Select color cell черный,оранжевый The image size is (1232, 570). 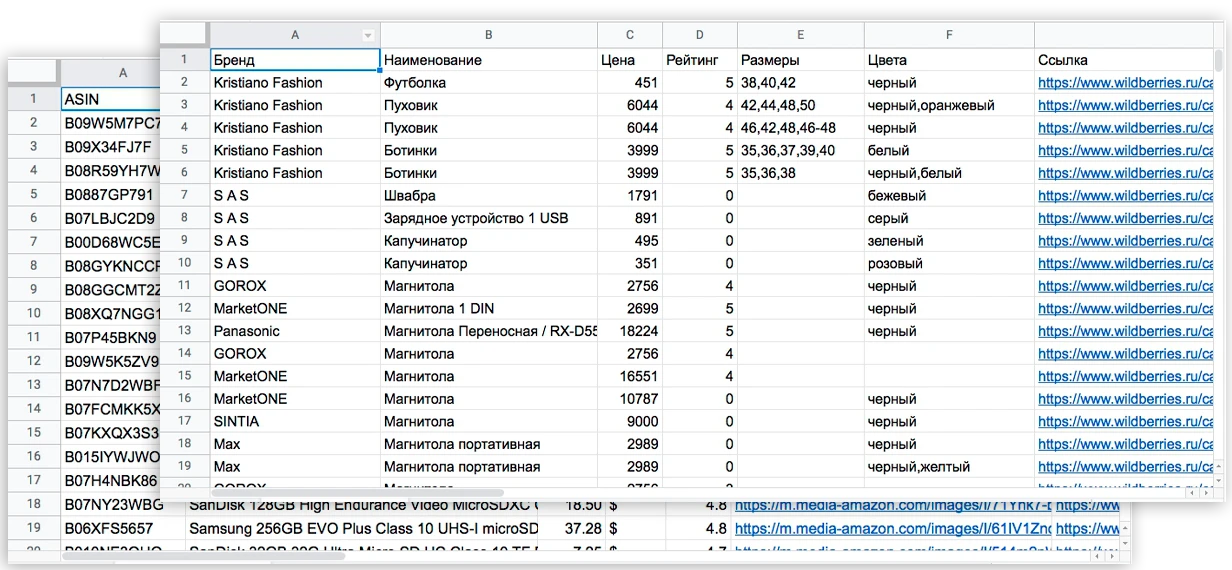tap(949, 105)
